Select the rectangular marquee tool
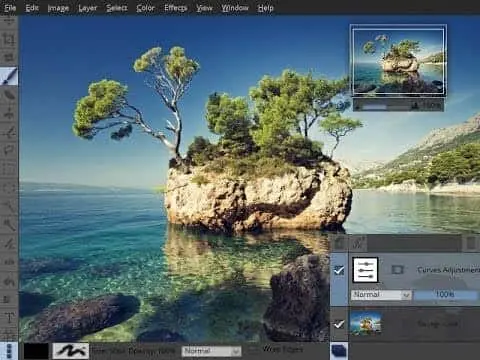 click(9, 169)
